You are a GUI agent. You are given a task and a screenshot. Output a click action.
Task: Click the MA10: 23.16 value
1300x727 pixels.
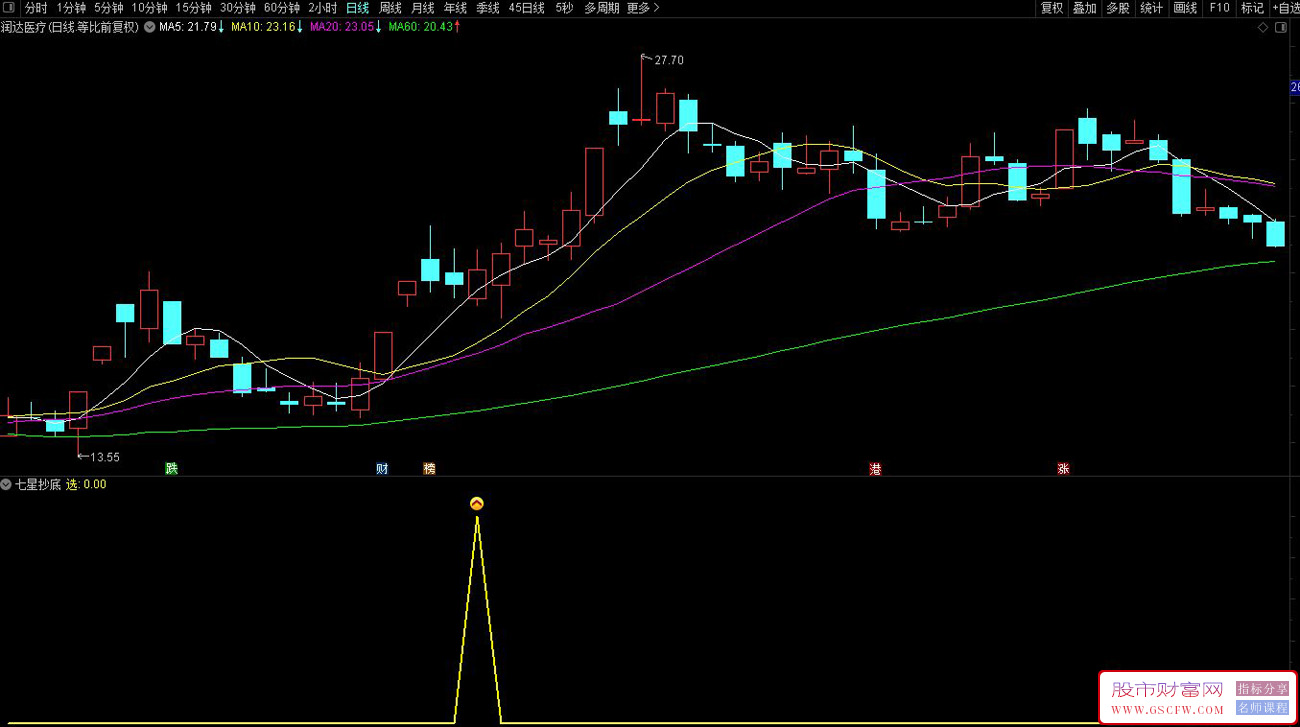(266, 28)
